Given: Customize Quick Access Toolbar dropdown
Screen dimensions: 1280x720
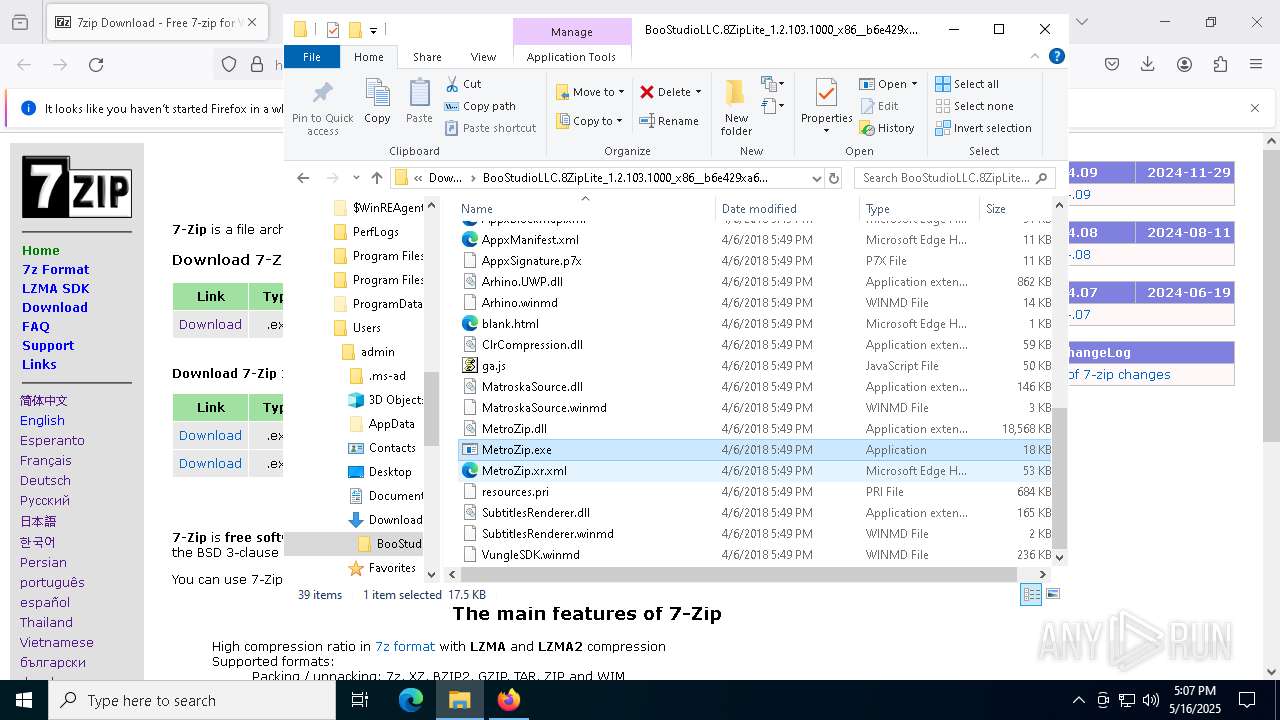Looking at the screenshot, I should pos(373,30).
